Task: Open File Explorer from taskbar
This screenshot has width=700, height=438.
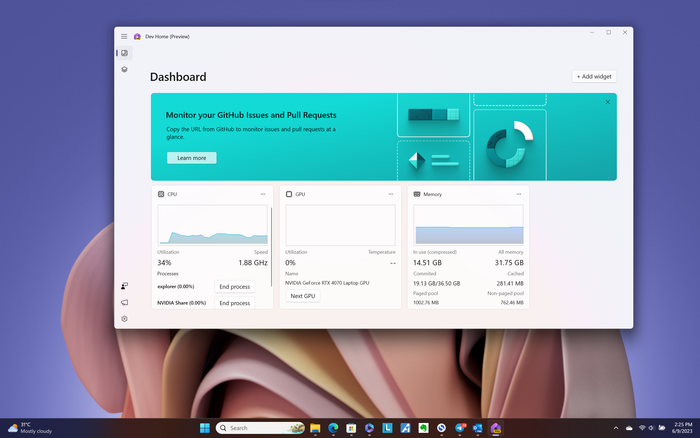Action: (315, 428)
